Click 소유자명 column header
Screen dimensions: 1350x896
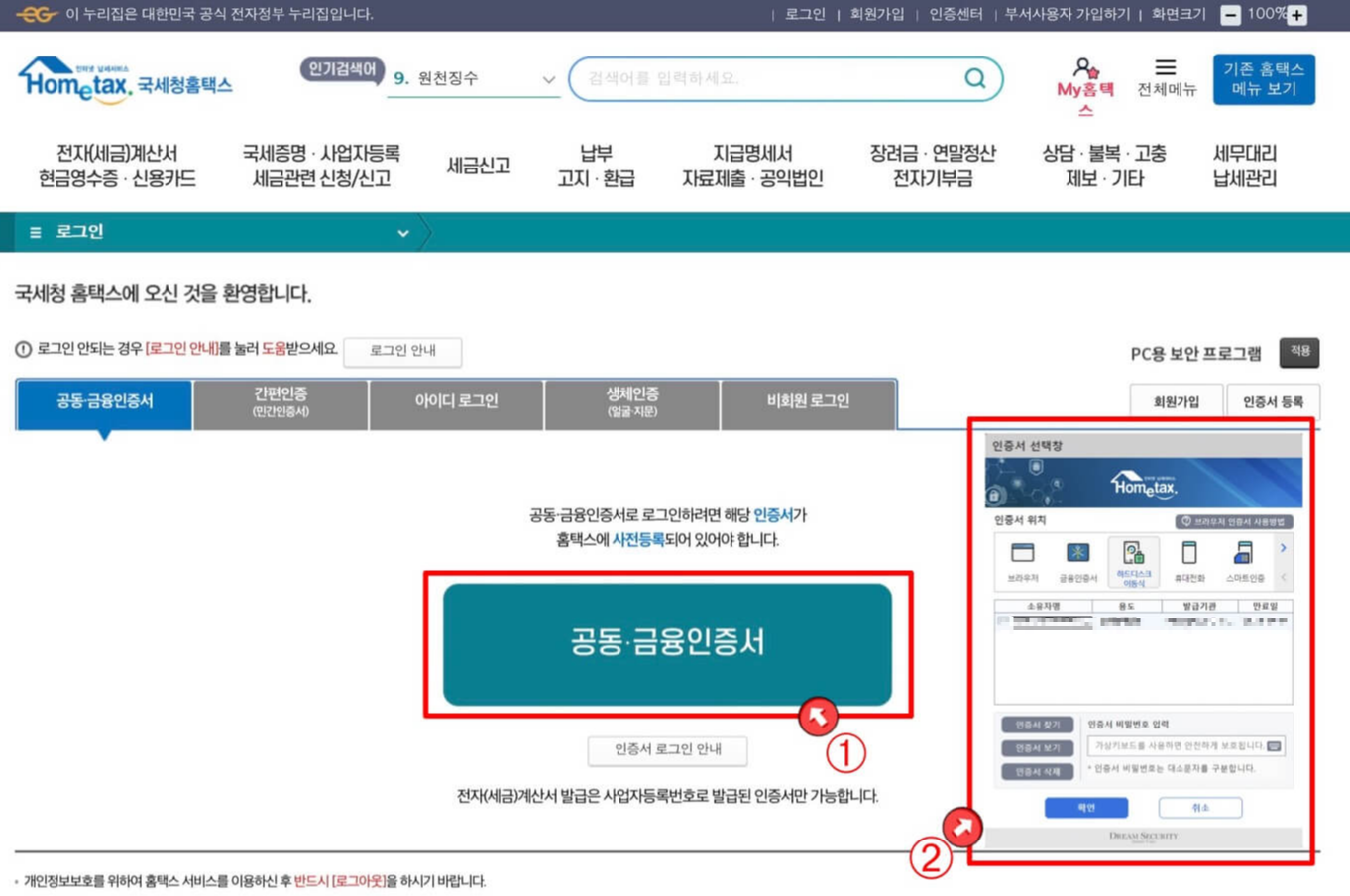pyautogui.click(x=1044, y=606)
